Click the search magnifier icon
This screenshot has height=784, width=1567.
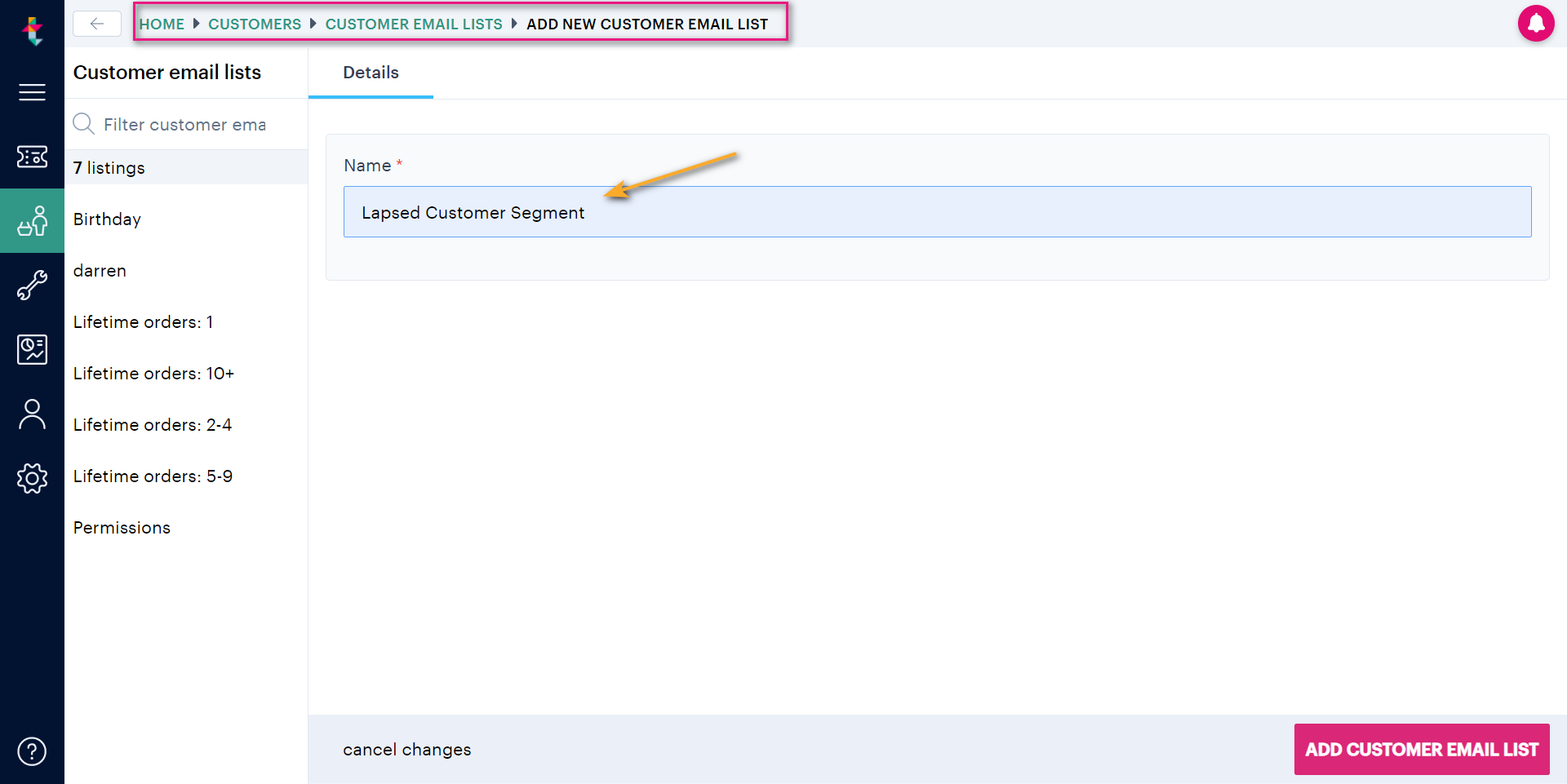[83, 124]
